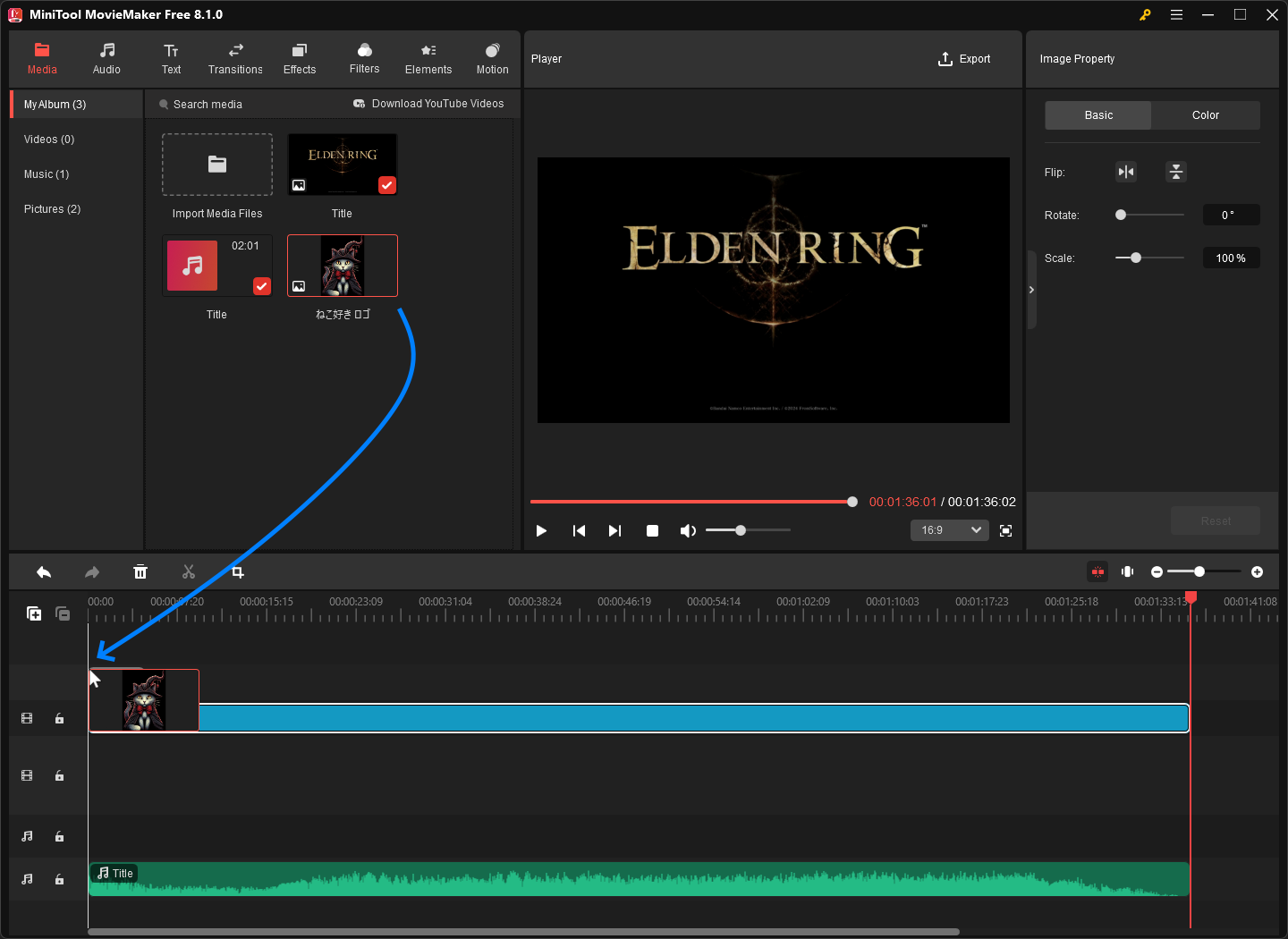Open the Motion tab
The image size is (1288, 939).
[x=492, y=59]
